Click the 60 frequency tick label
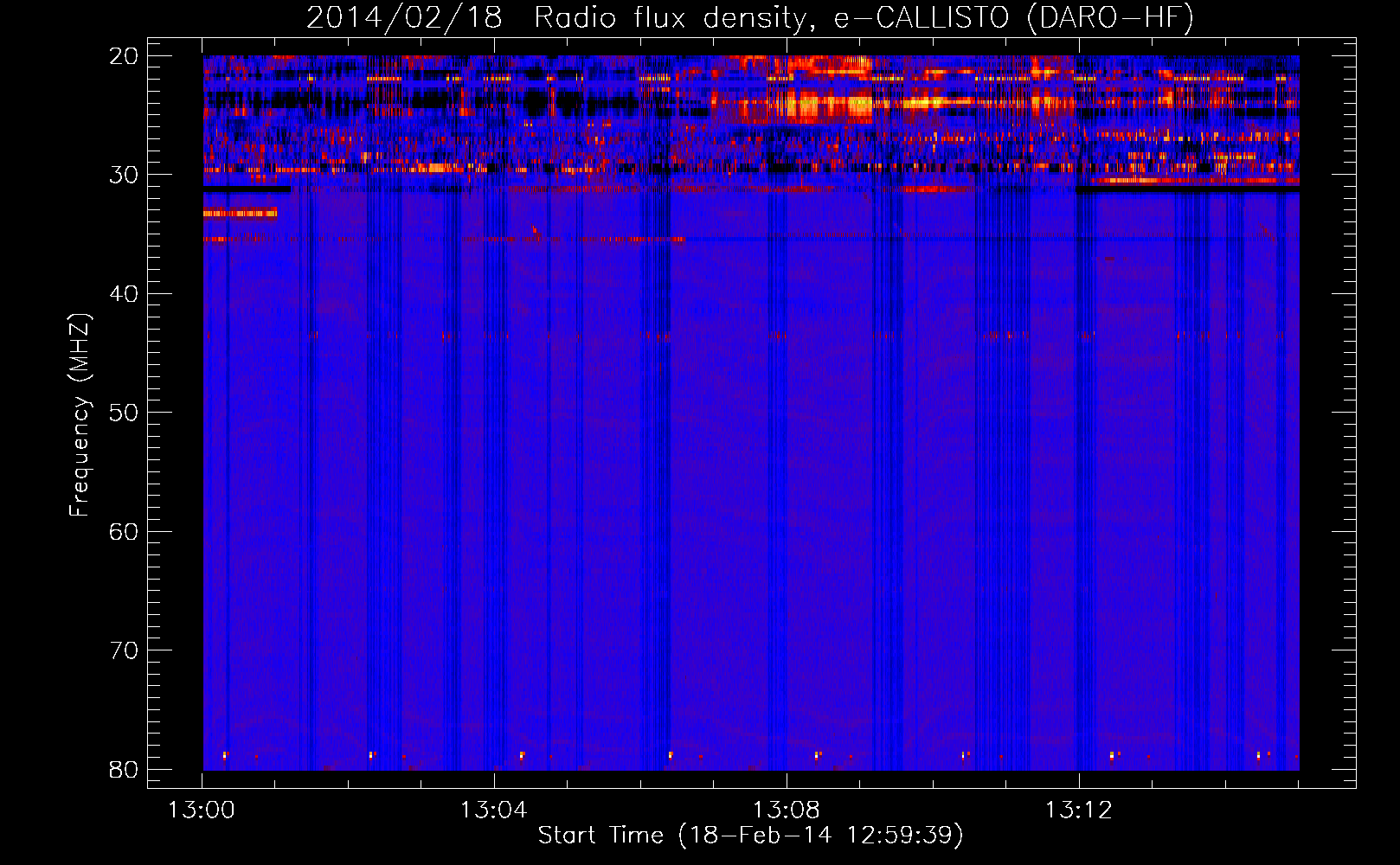This screenshot has width=1400, height=865. [124, 531]
